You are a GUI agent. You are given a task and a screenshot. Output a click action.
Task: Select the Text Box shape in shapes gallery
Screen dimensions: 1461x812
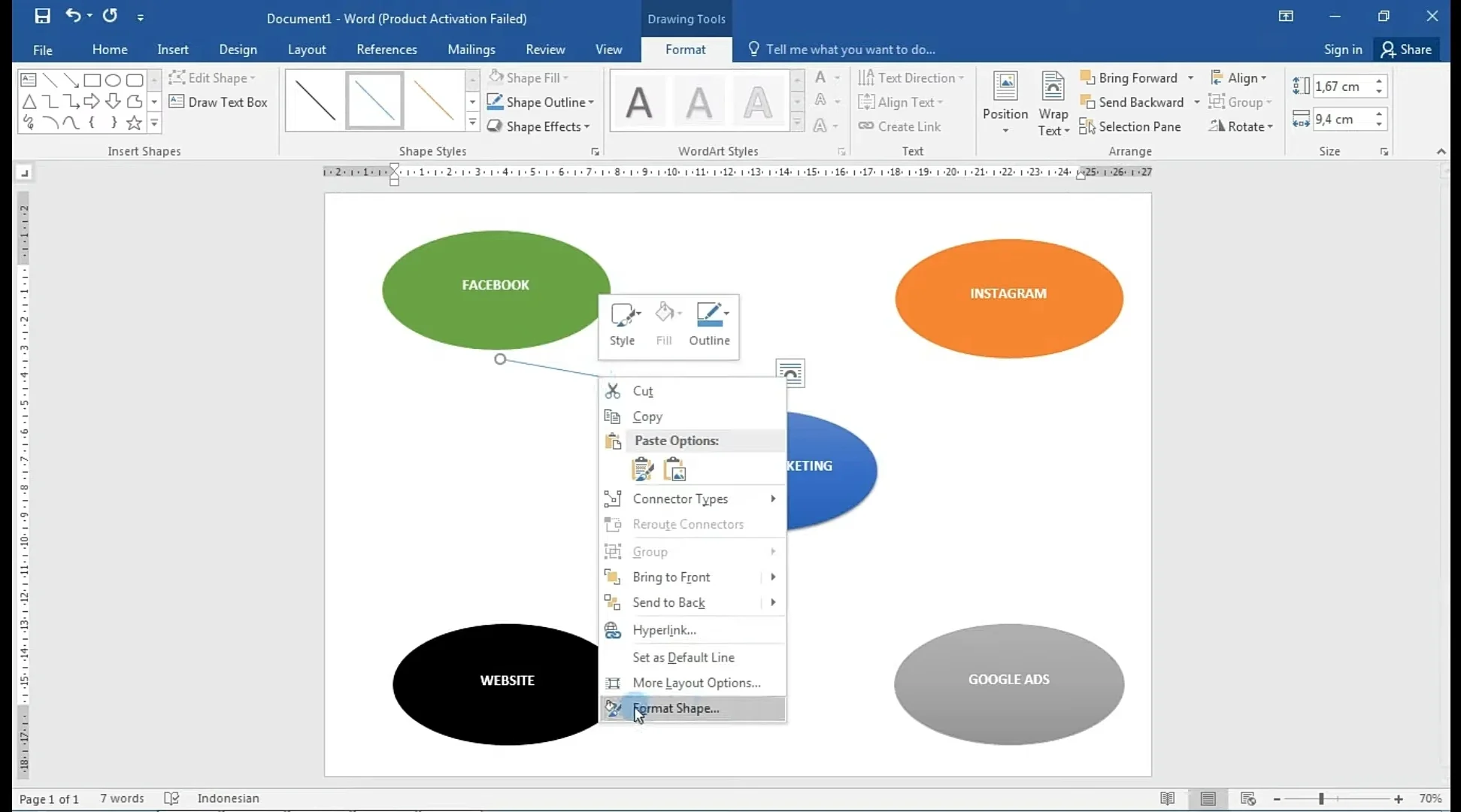click(29, 80)
